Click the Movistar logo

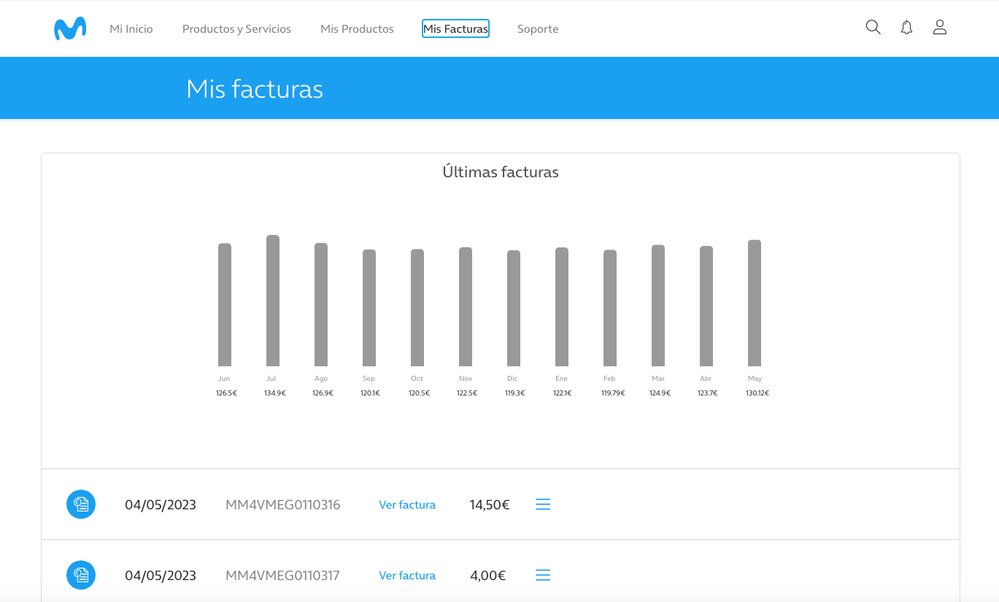(x=70, y=29)
